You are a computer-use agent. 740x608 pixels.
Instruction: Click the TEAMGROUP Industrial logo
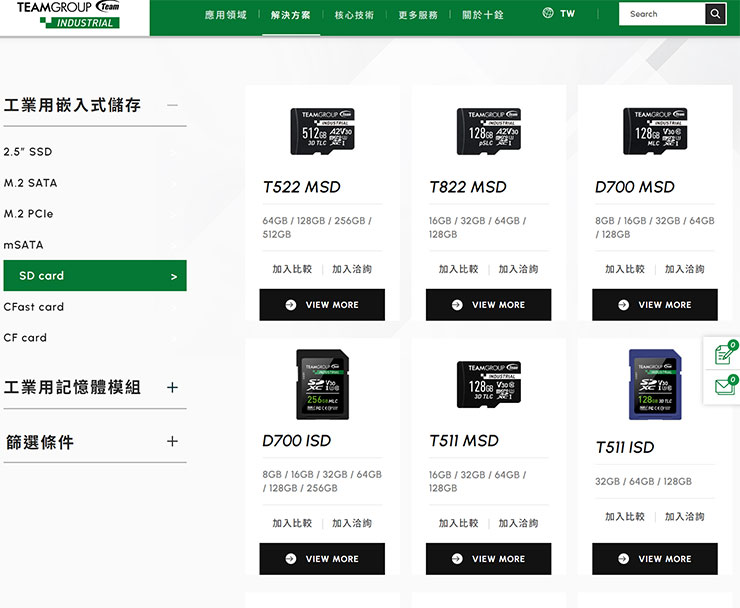pos(68,15)
